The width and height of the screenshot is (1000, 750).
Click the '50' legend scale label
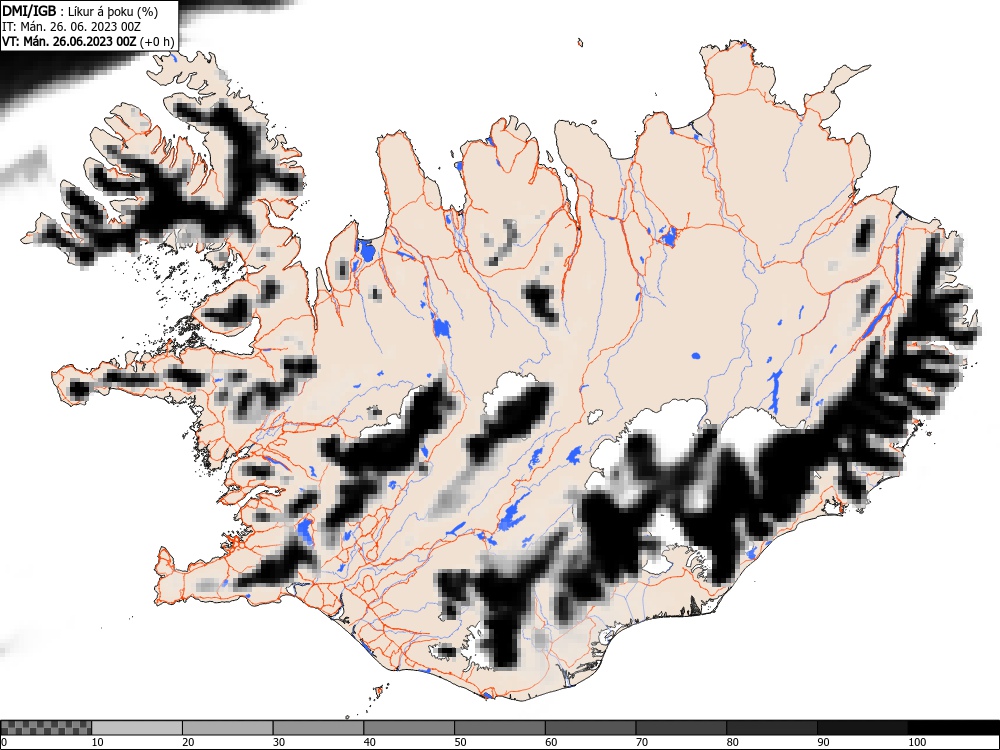(460, 742)
